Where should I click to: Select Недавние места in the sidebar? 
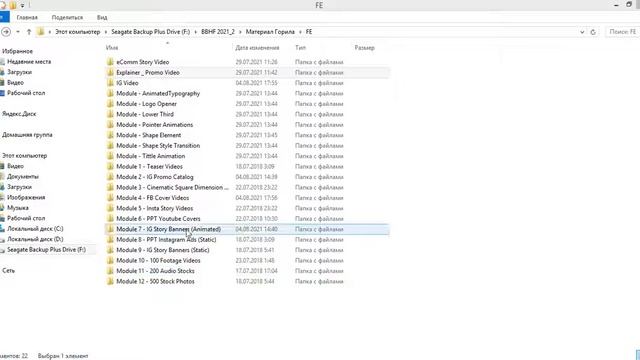[x=29, y=62]
